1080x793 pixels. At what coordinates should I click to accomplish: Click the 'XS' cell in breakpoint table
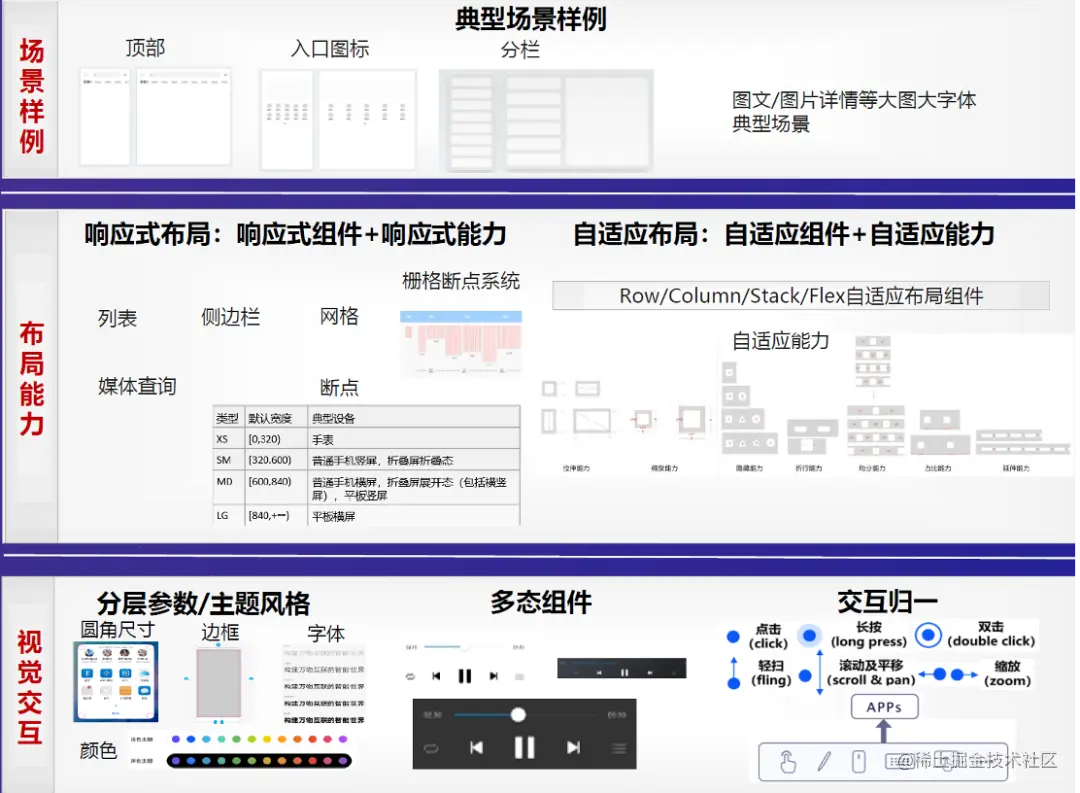pos(229,439)
